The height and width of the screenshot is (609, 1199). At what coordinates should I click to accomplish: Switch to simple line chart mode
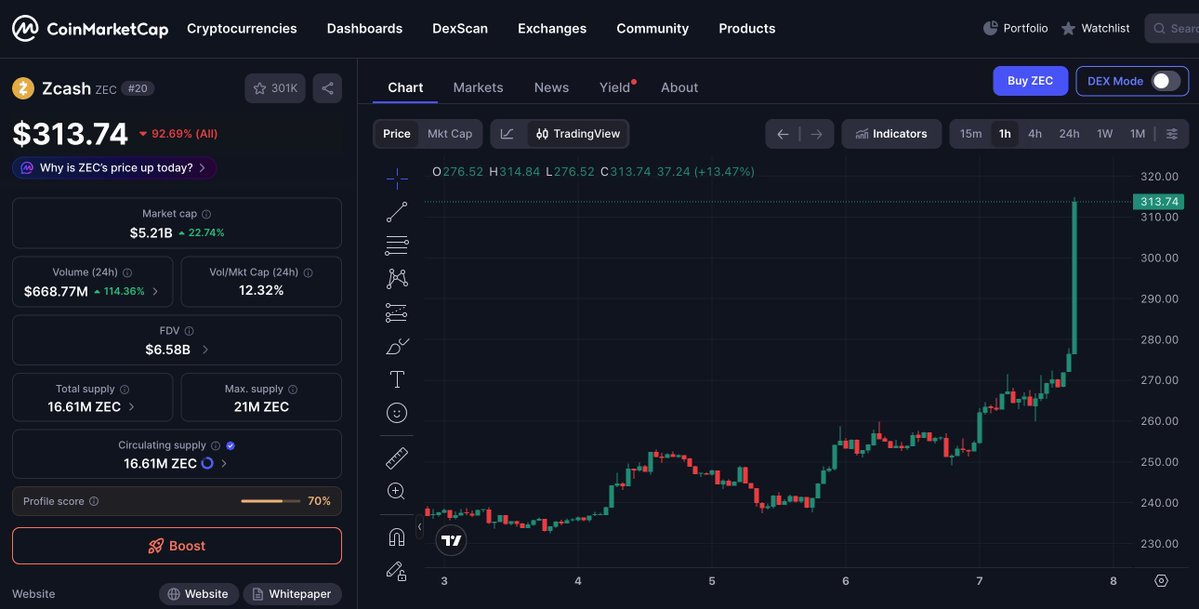[508, 134]
